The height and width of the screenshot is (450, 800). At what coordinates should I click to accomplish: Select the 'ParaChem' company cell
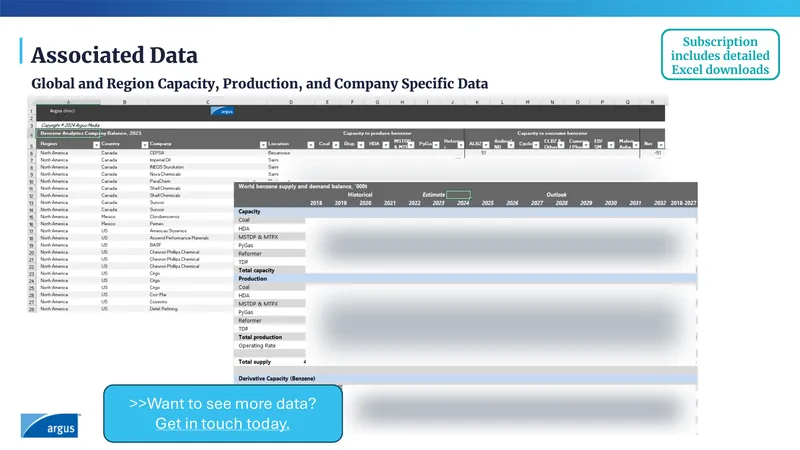coord(160,181)
